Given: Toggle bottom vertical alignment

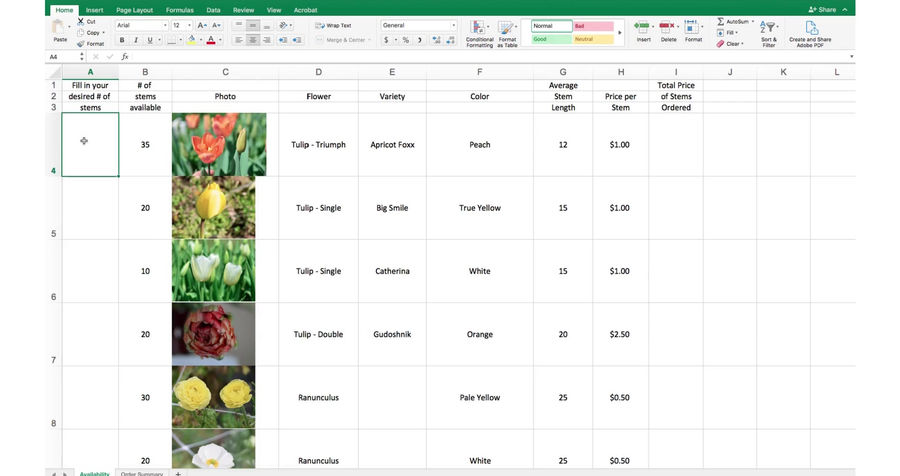Looking at the screenshot, I should pyautogui.click(x=266, y=25).
